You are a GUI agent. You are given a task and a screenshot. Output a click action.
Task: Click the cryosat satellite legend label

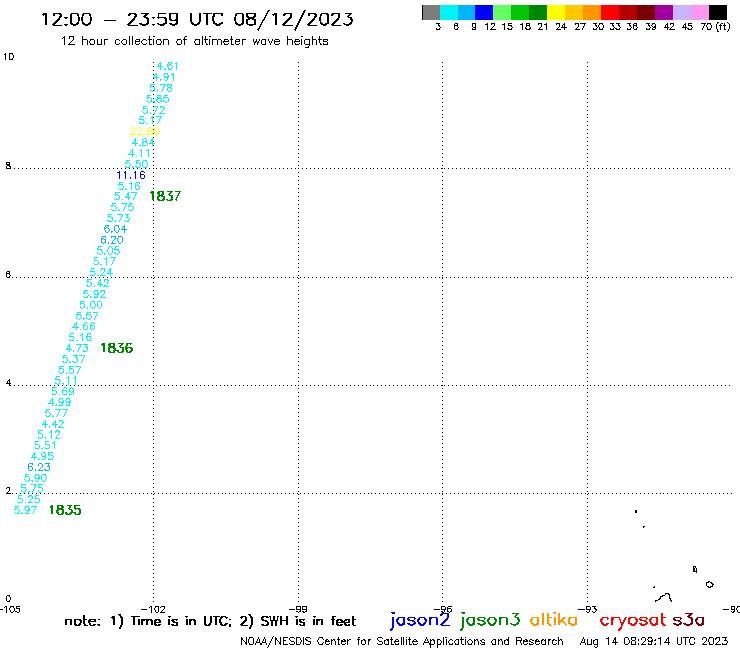pos(632,621)
